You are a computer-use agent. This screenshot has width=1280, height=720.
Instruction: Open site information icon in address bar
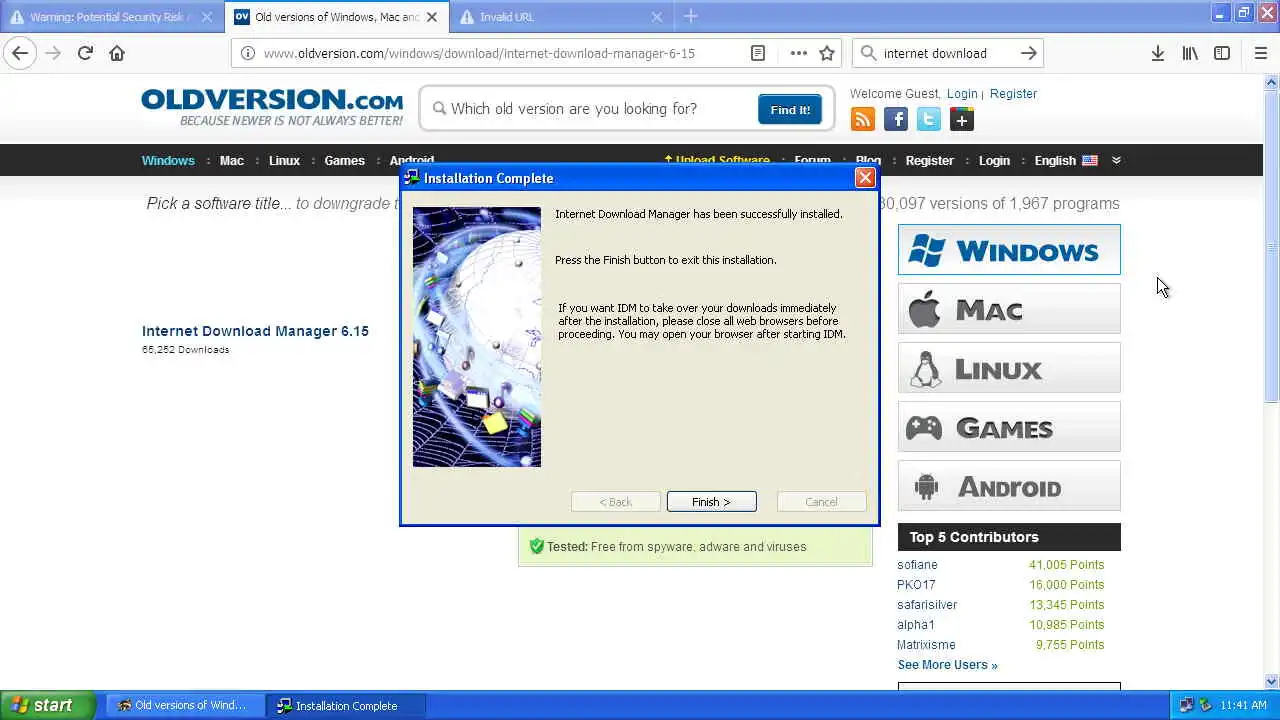point(248,53)
